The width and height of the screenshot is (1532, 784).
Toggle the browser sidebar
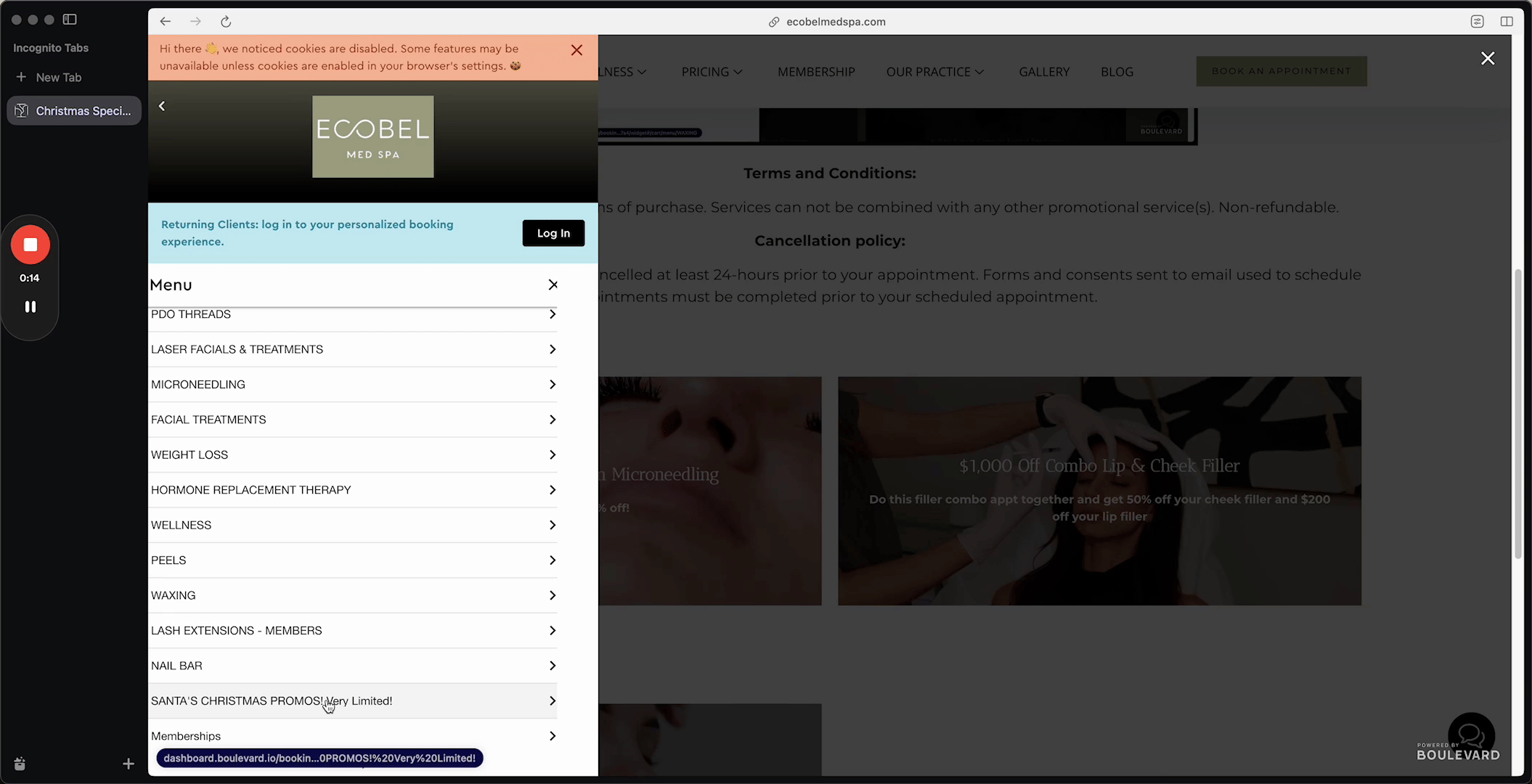[x=70, y=20]
